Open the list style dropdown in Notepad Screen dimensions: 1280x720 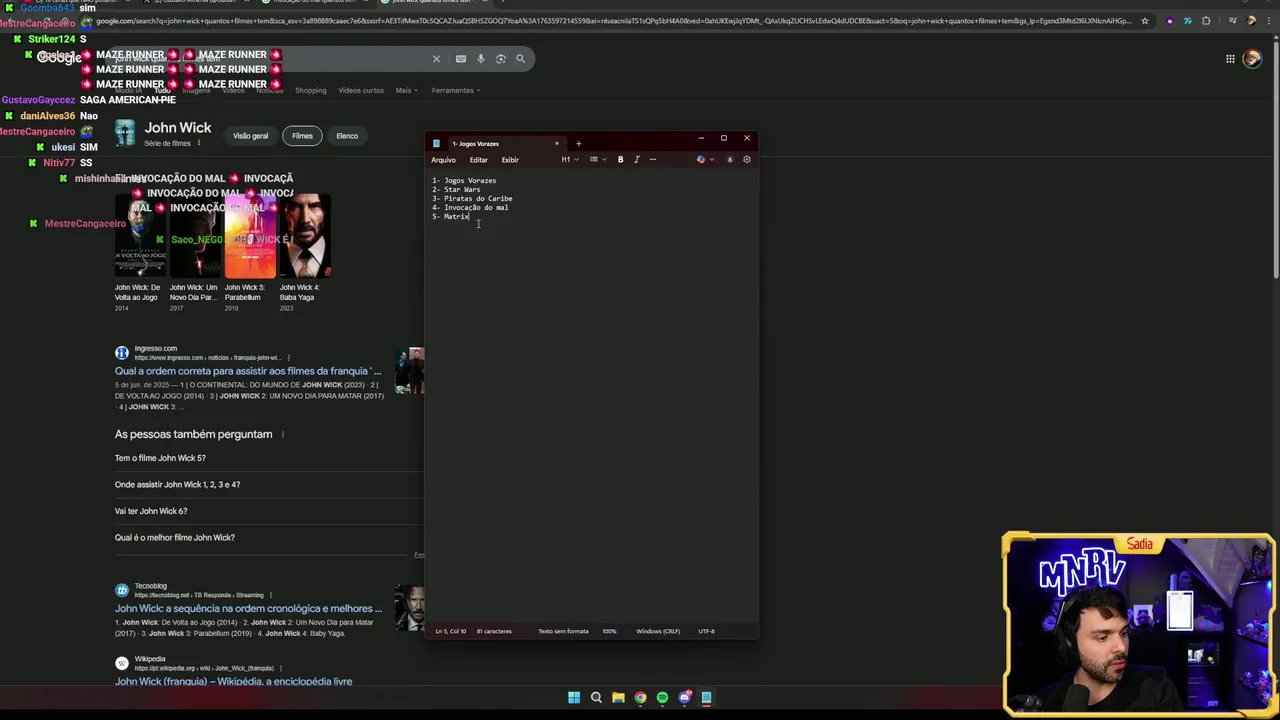click(x=597, y=159)
